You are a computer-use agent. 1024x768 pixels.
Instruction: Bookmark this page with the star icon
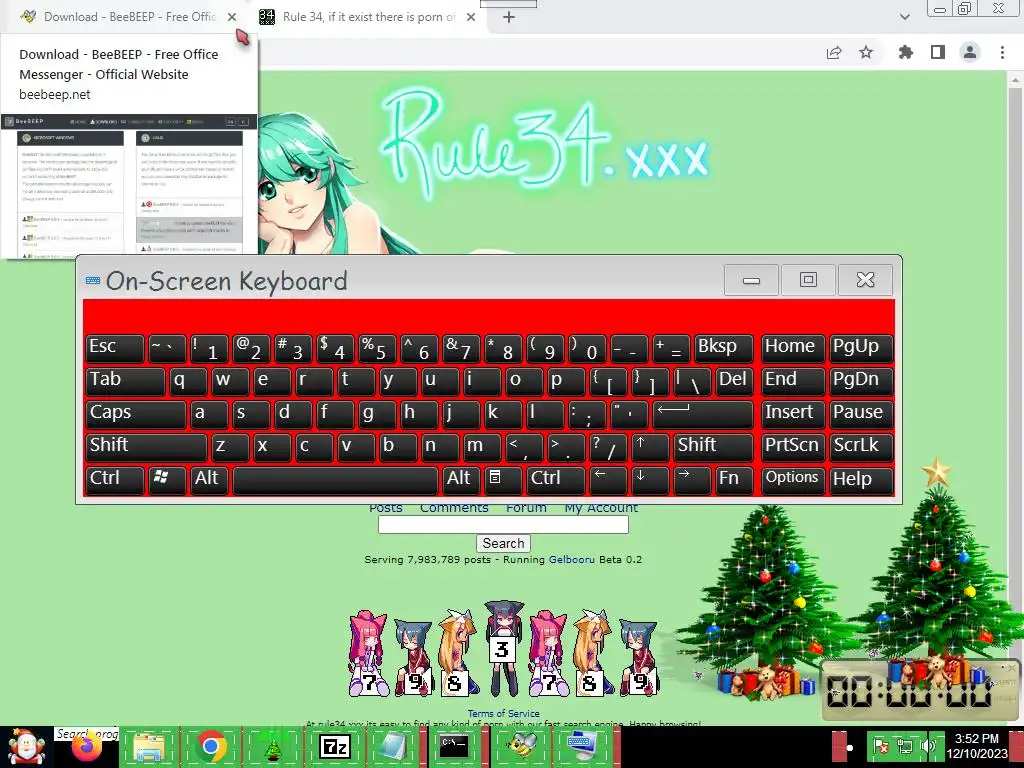[866, 52]
